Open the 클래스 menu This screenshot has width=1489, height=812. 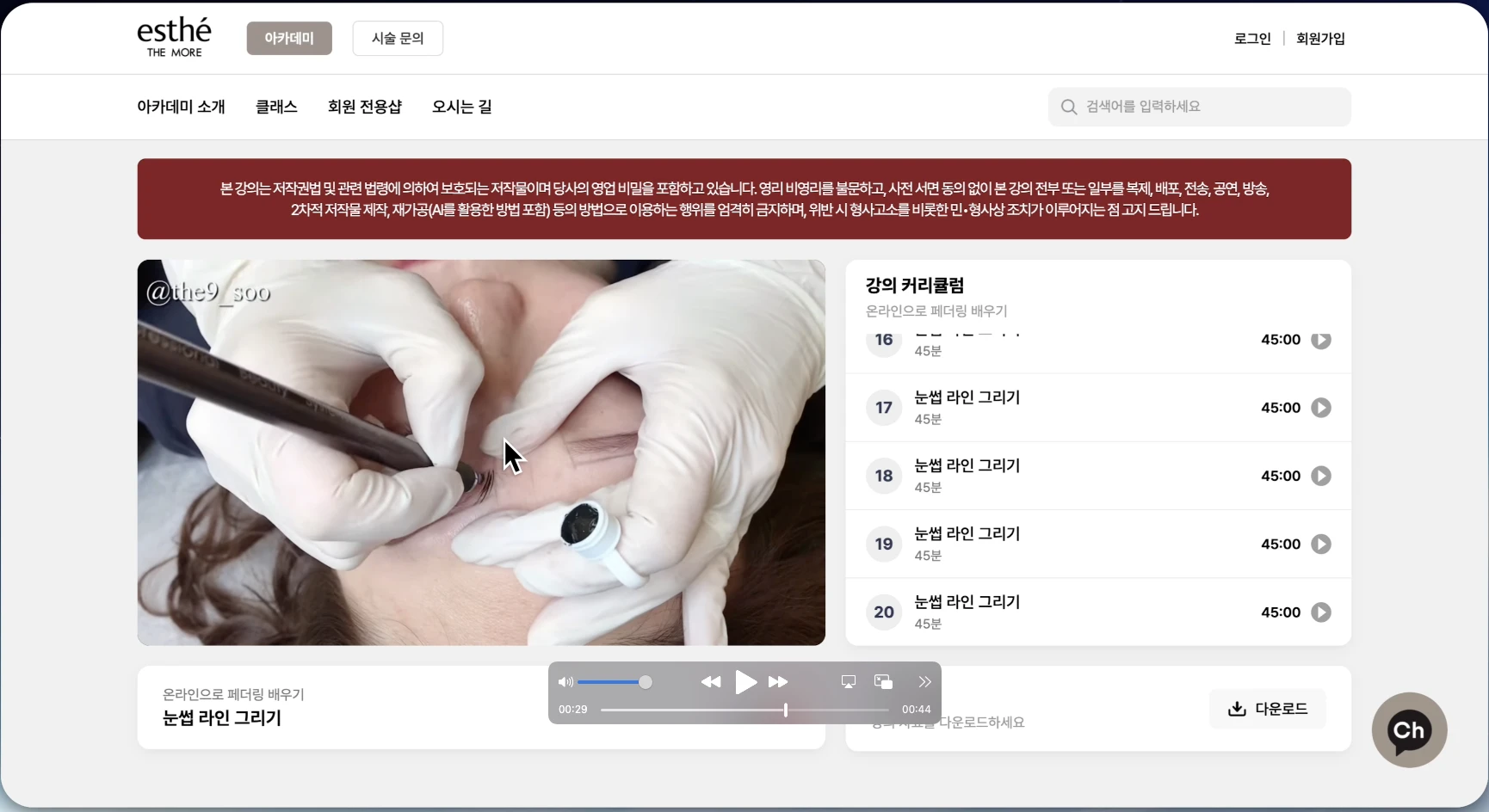276,107
